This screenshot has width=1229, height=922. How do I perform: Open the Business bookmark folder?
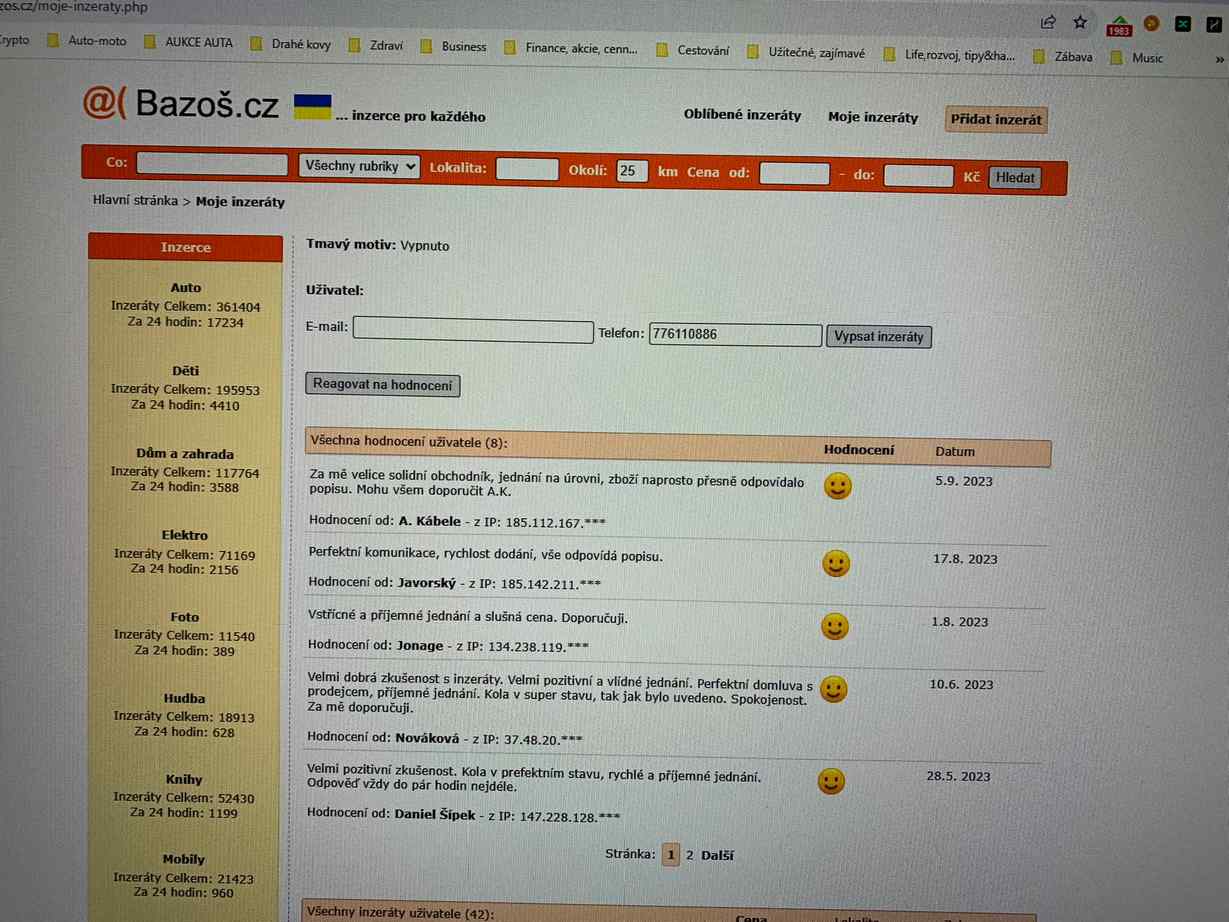coord(453,46)
